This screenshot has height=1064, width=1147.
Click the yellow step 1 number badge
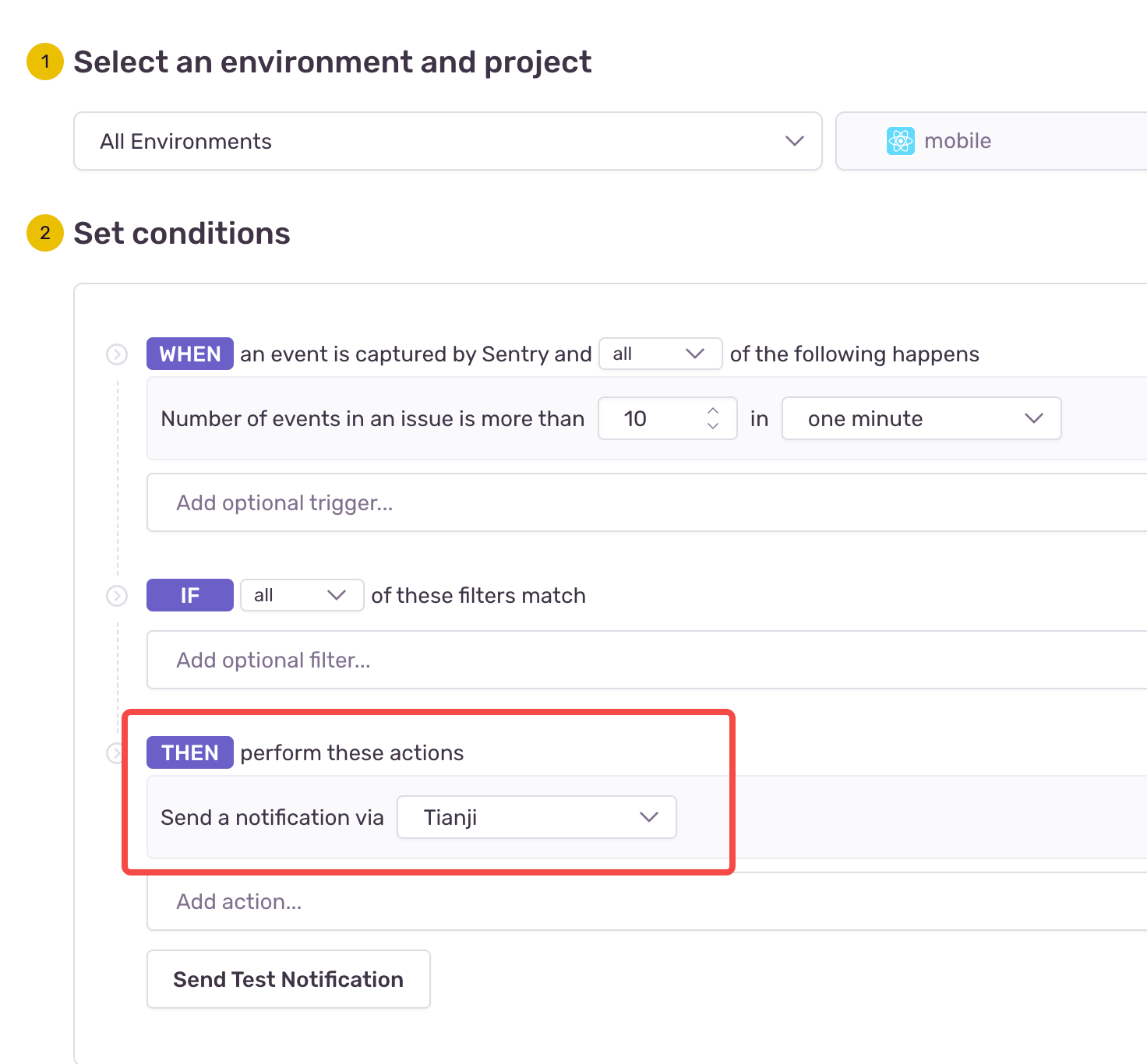pos(45,62)
